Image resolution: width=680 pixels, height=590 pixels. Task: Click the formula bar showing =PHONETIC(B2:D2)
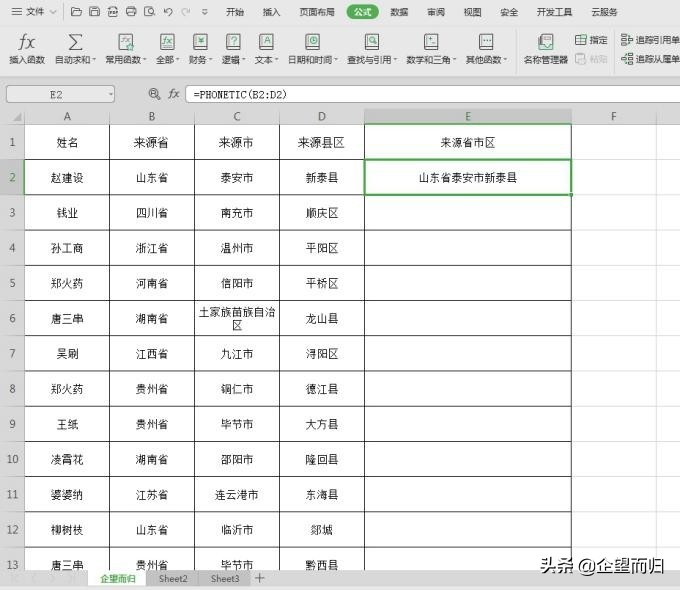(x=432, y=94)
